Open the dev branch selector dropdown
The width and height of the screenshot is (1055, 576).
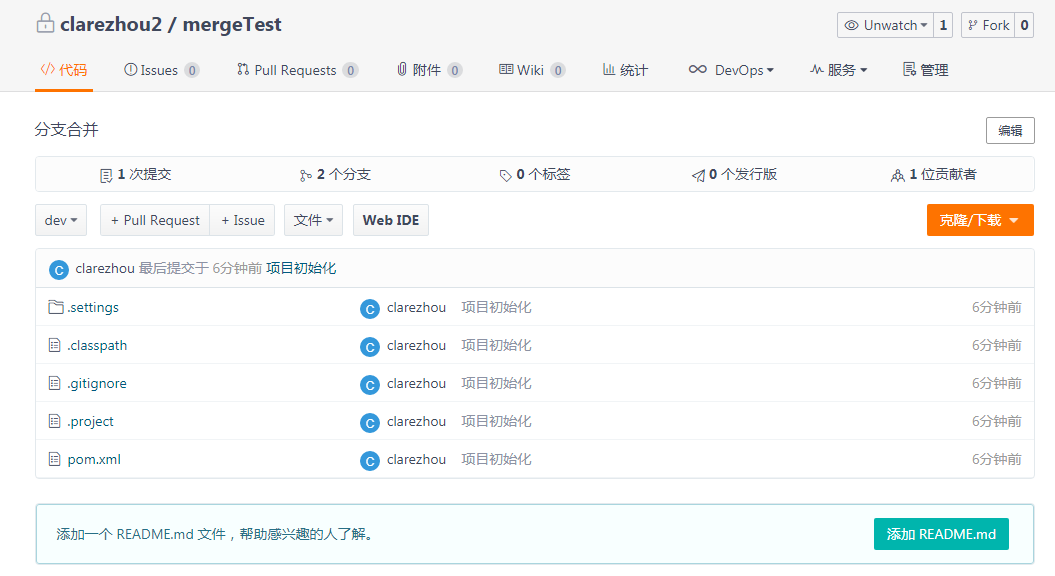point(61,220)
